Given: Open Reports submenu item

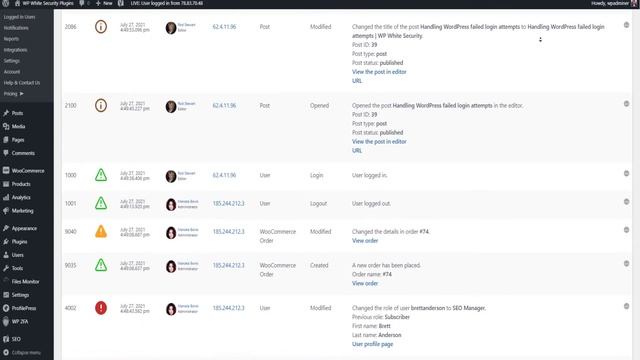Looking at the screenshot, I should coord(11,39).
